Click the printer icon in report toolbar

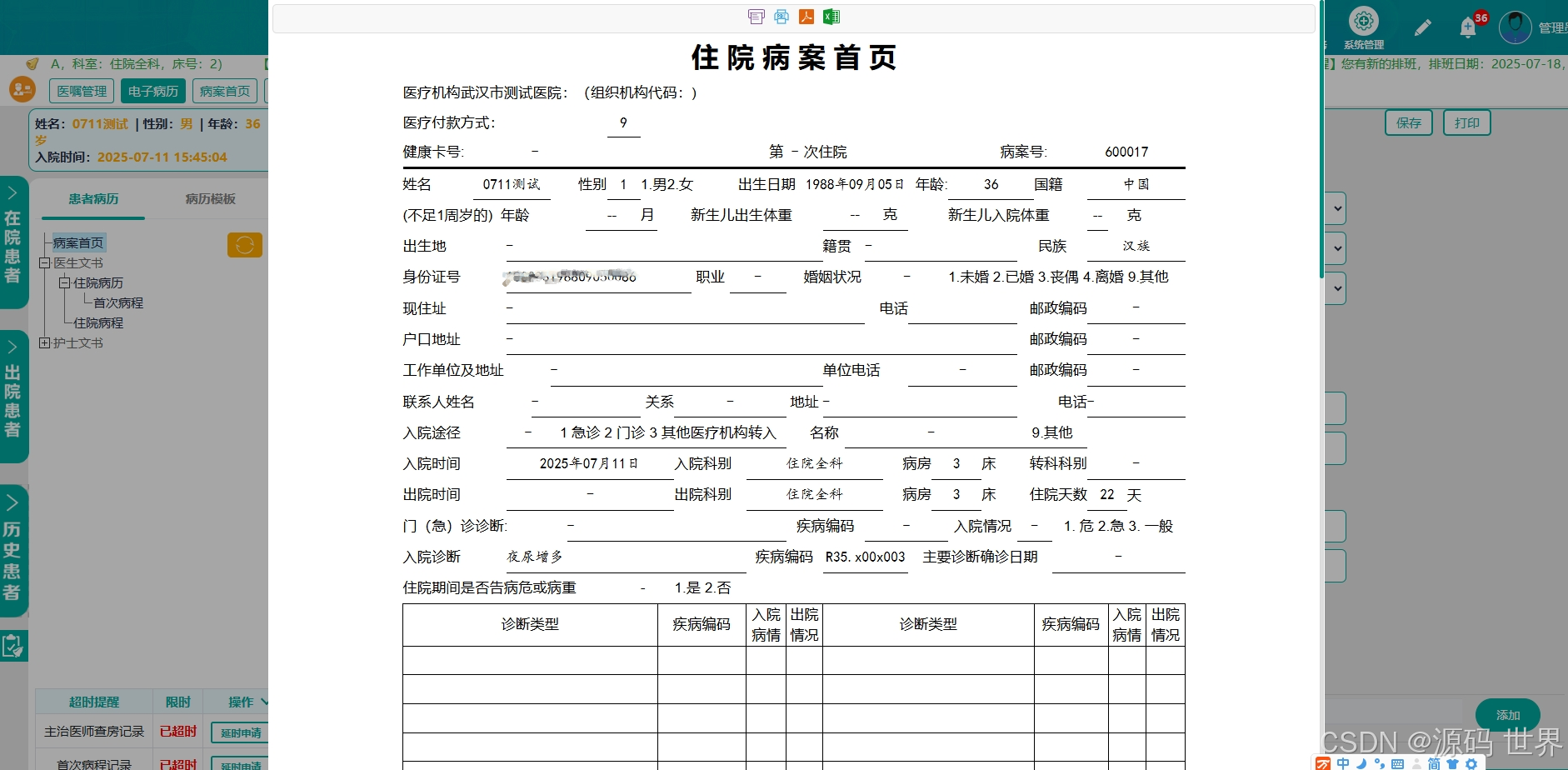pyautogui.click(x=782, y=17)
